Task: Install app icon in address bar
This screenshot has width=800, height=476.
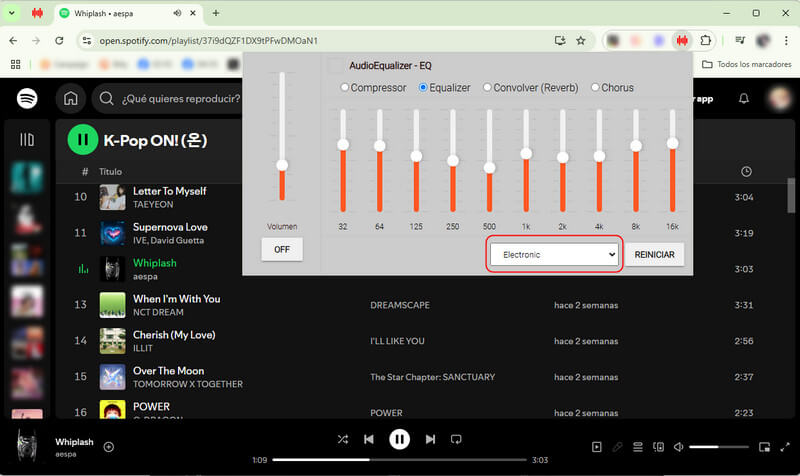Action: point(560,40)
